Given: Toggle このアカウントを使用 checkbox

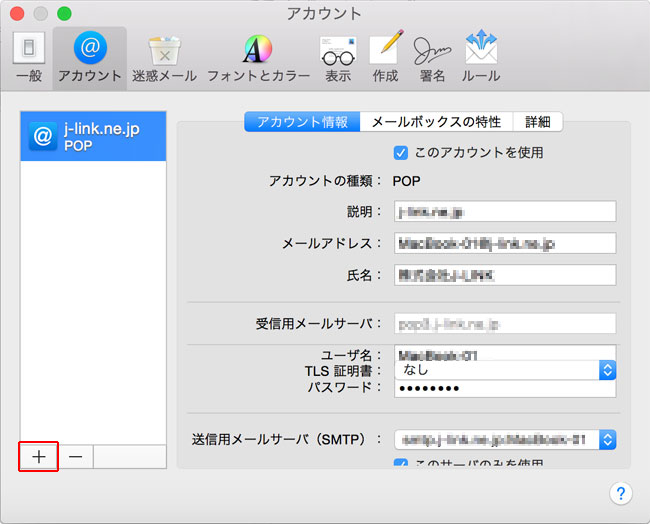Looking at the screenshot, I should coord(400,153).
